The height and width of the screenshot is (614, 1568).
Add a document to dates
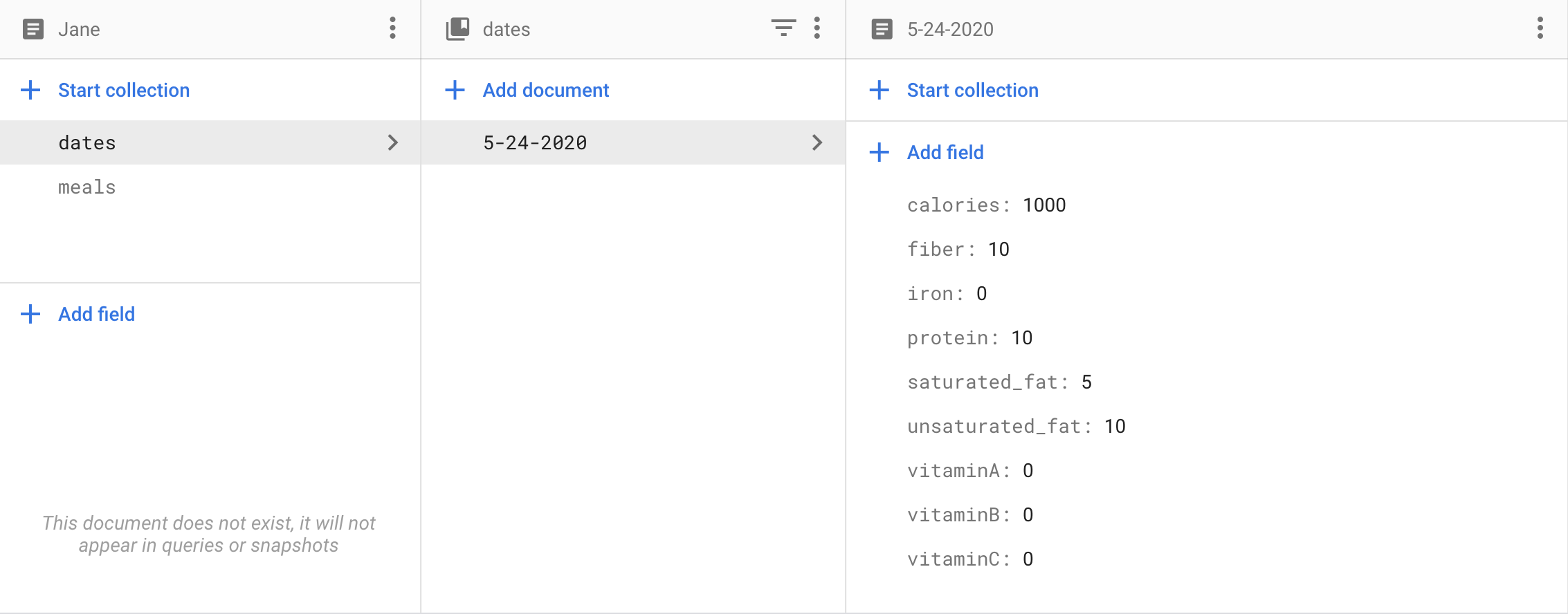pos(545,90)
